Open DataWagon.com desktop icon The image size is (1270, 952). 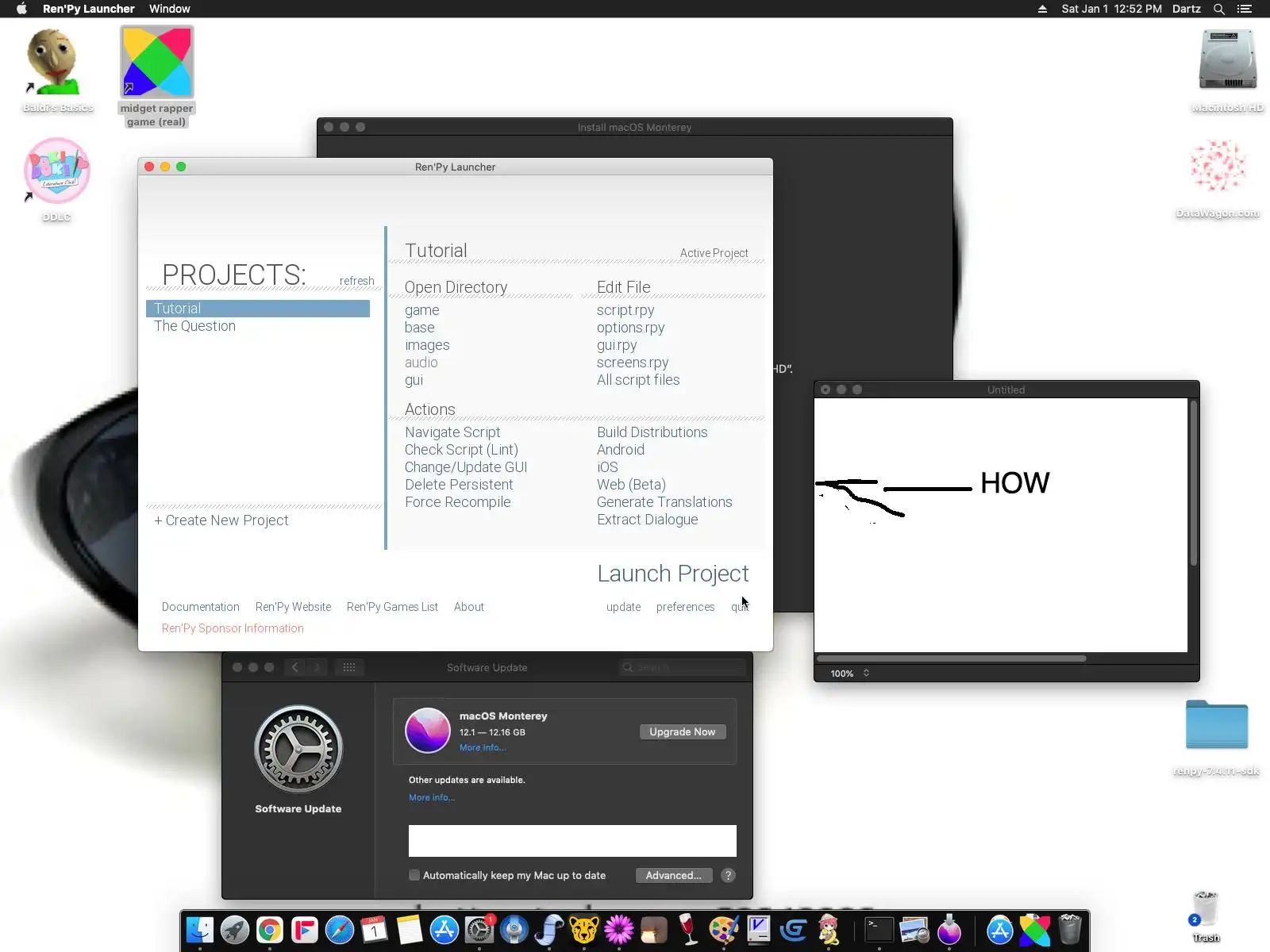1218,178
